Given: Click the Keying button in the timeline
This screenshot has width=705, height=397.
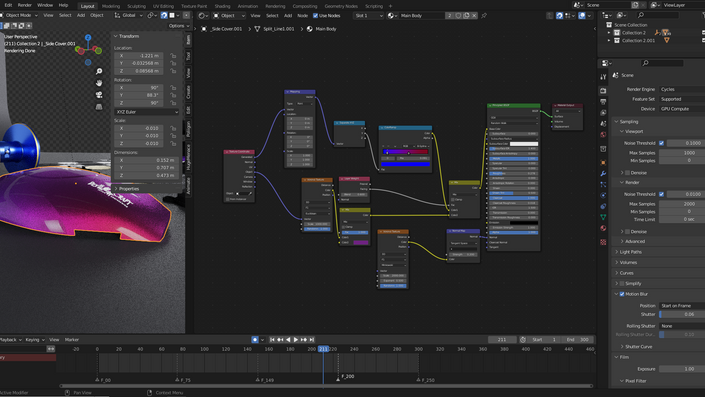Looking at the screenshot, I should 34,340.
